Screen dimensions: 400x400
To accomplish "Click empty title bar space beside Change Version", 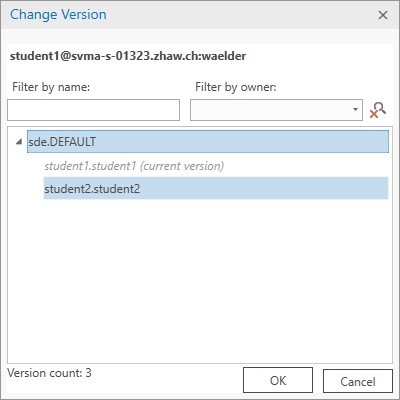I will click(240, 15).
